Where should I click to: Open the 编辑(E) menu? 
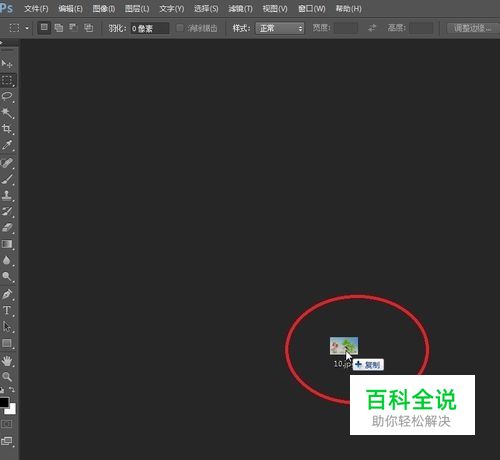coord(70,9)
